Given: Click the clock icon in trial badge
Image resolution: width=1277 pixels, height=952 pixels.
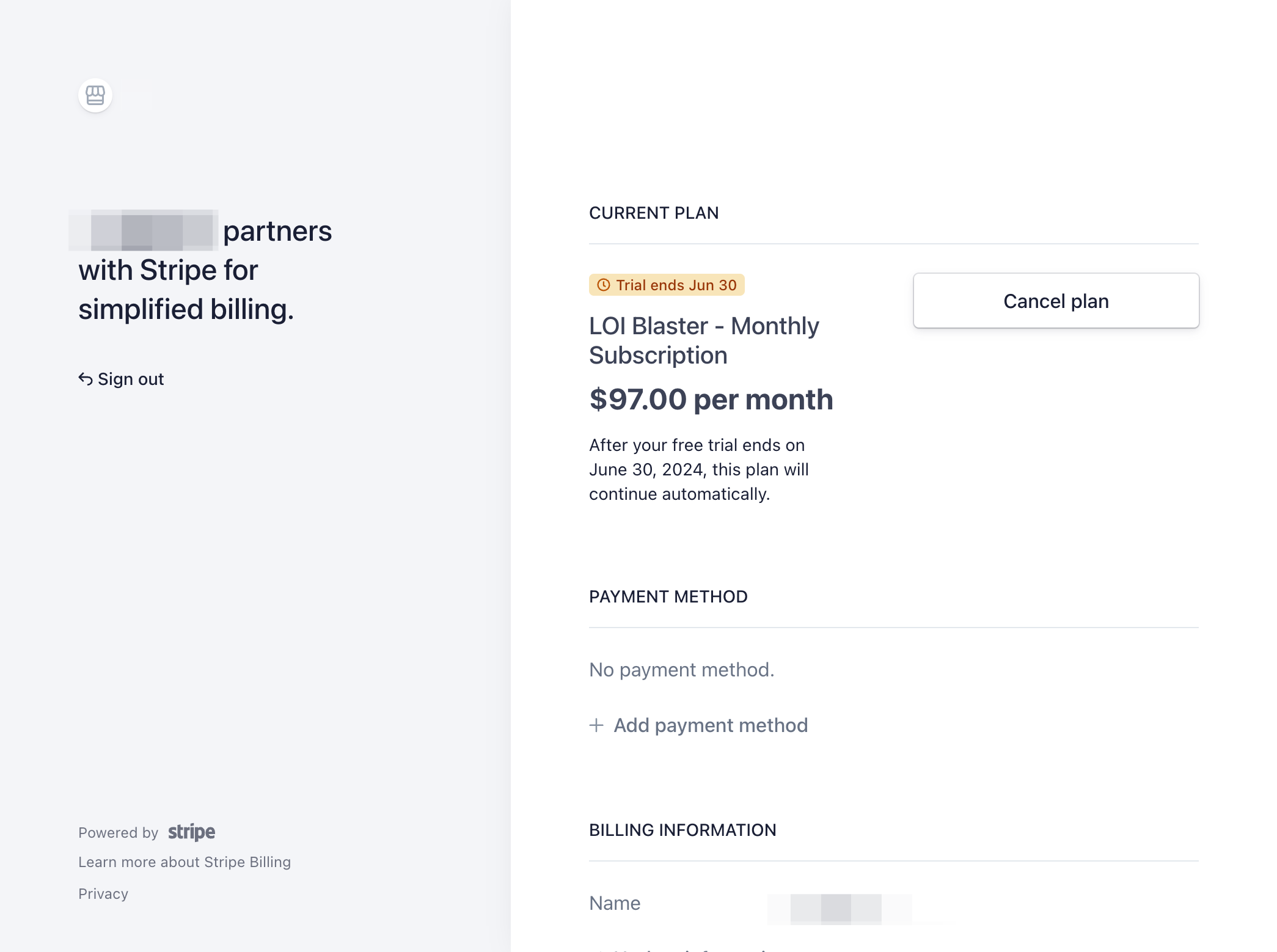Looking at the screenshot, I should [604, 285].
